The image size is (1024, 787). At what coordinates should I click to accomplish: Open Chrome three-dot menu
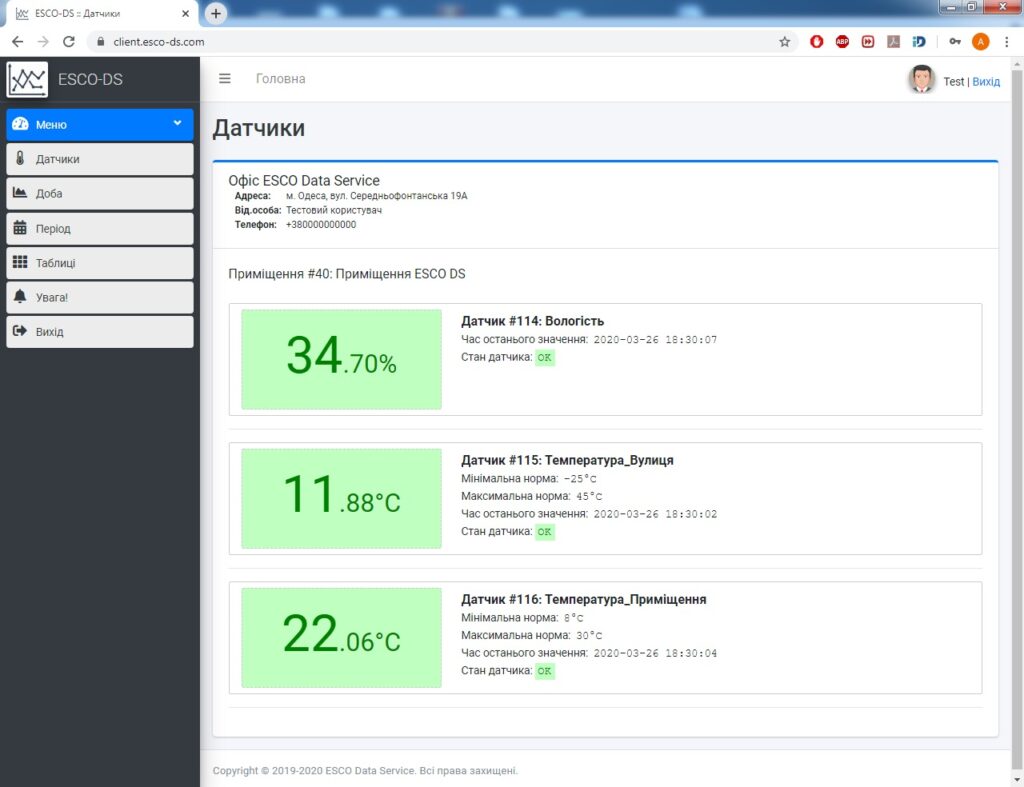[1006, 42]
